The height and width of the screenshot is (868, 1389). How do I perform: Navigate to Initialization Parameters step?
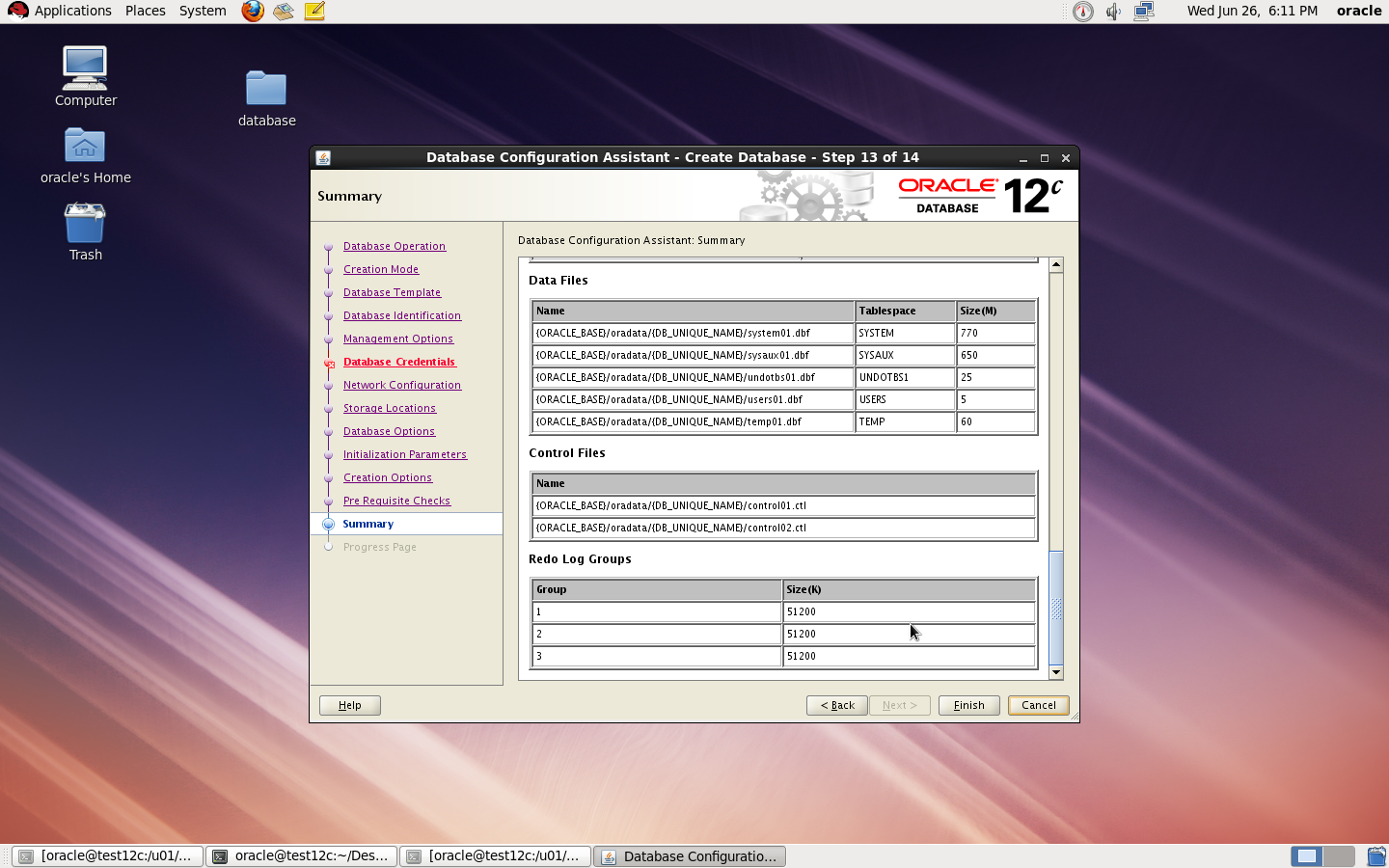click(404, 454)
